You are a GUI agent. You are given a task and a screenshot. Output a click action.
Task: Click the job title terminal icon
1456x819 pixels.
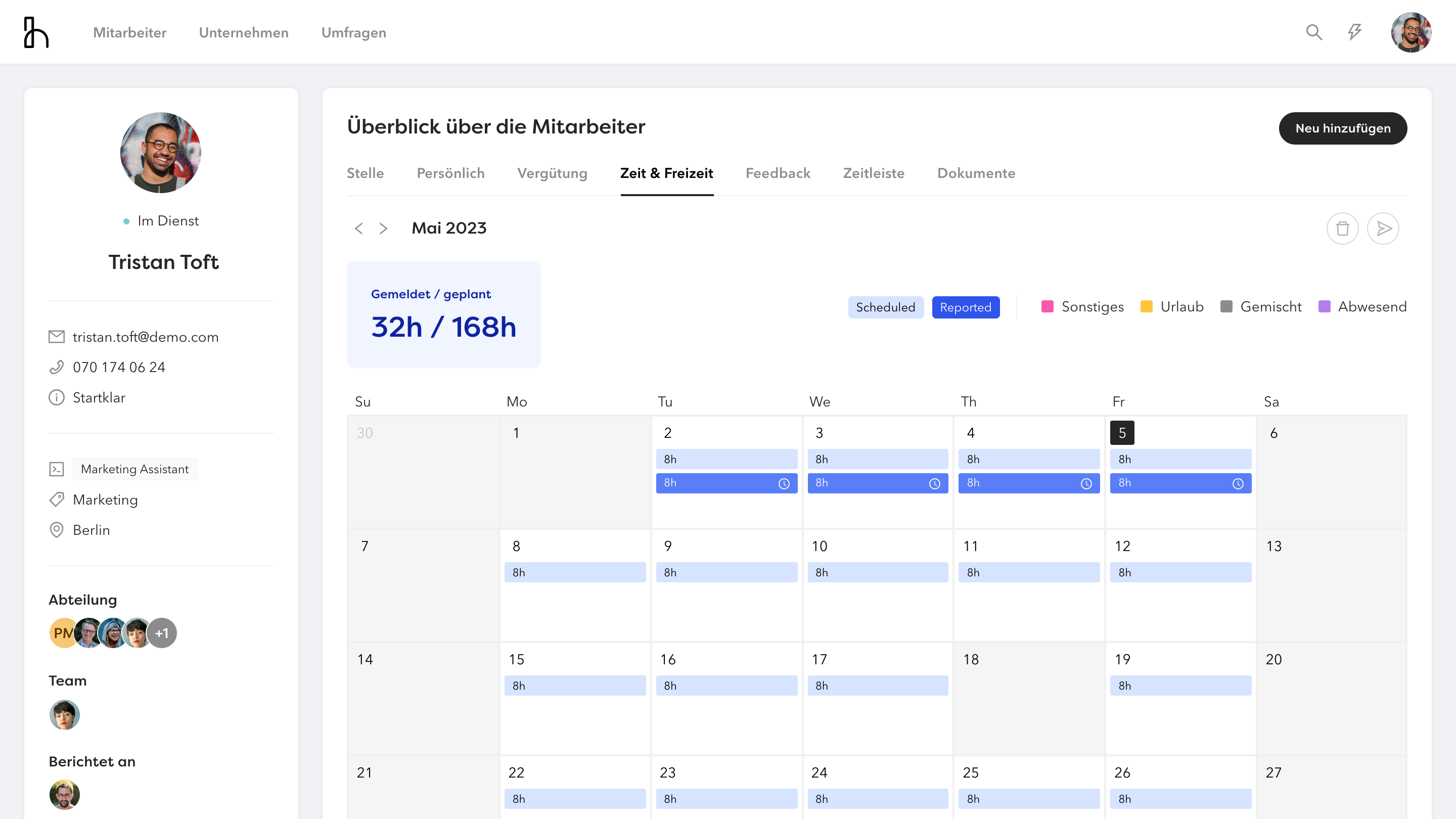[x=57, y=469]
